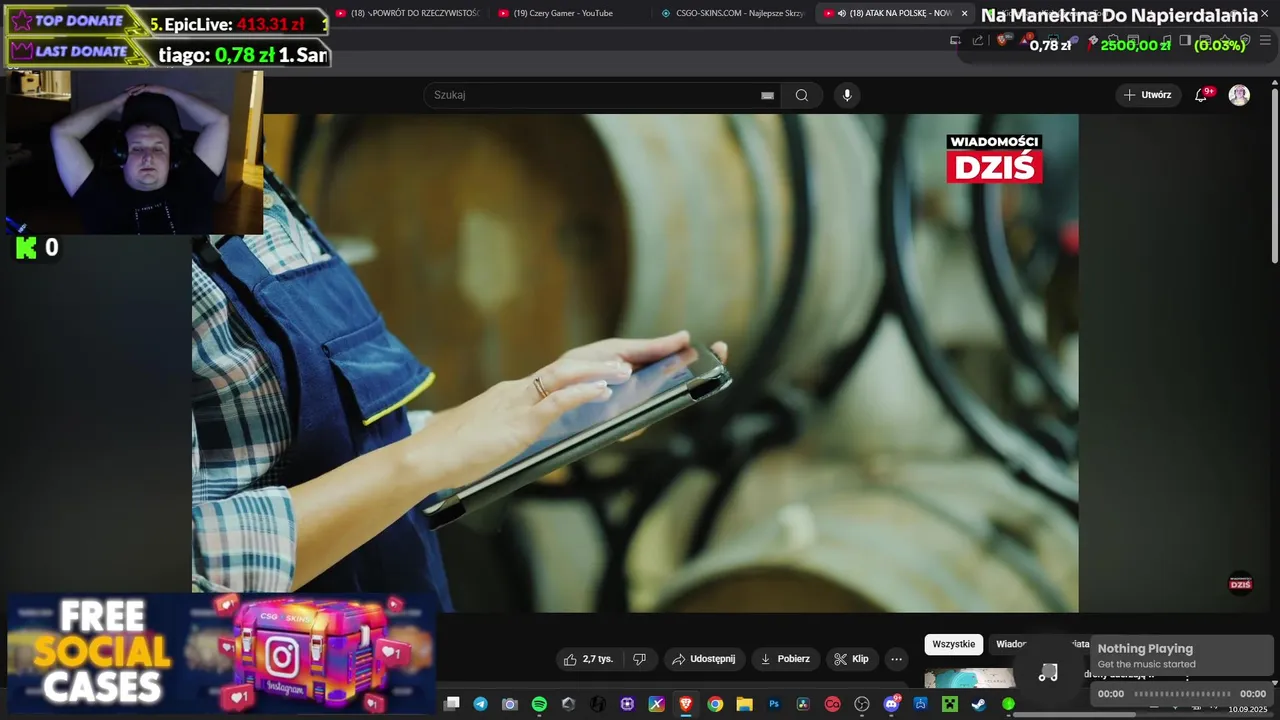Click the Task View icon on taskbar
The width and height of the screenshot is (1280, 720).
[x=452, y=704]
